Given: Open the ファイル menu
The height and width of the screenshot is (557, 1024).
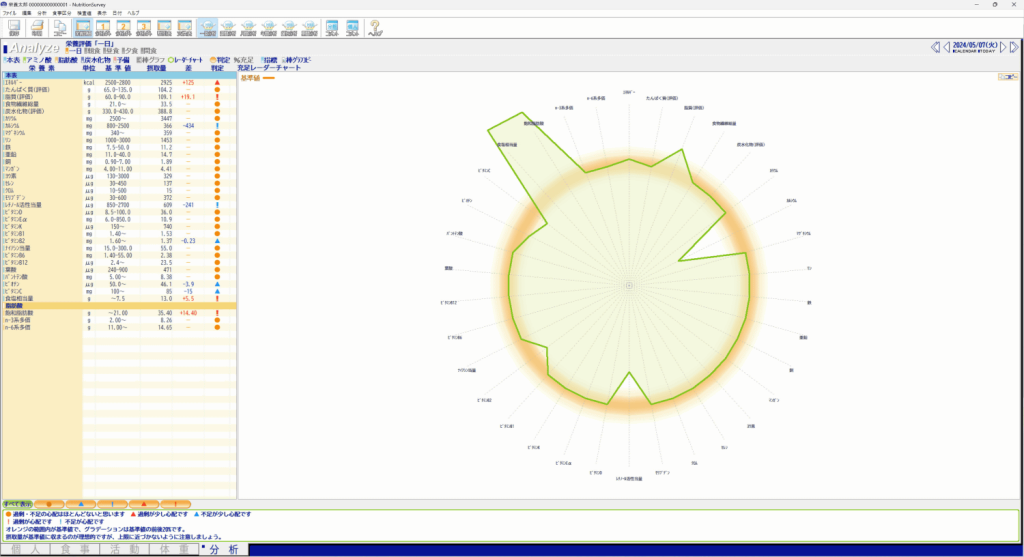Looking at the screenshot, I should (x=9, y=13).
